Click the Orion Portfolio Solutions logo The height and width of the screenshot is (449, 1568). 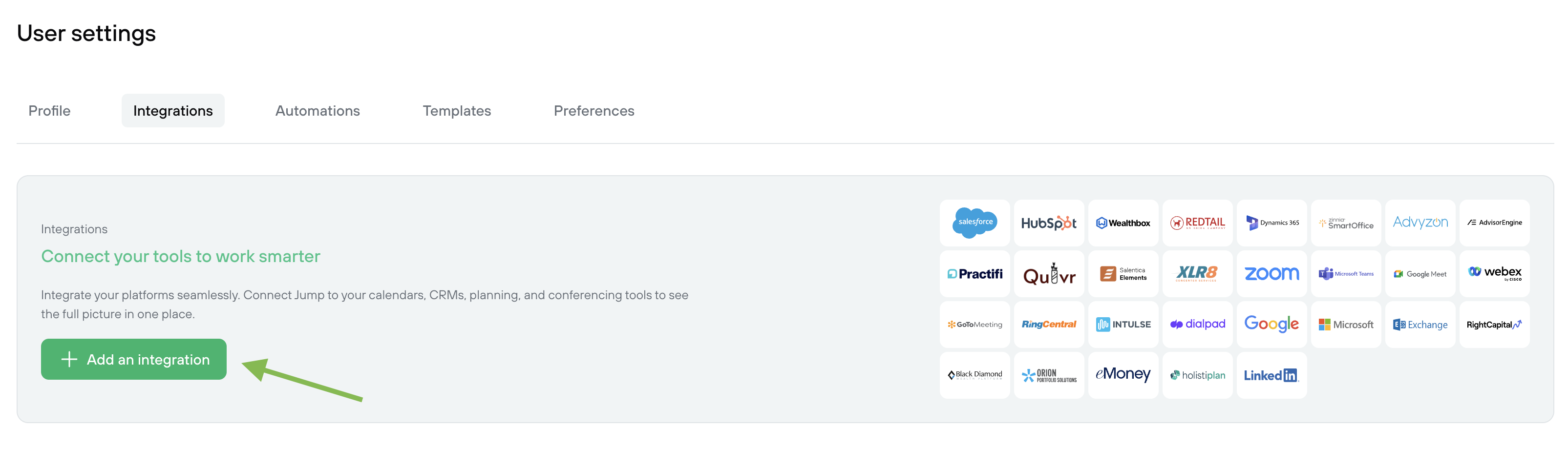[1049, 375]
